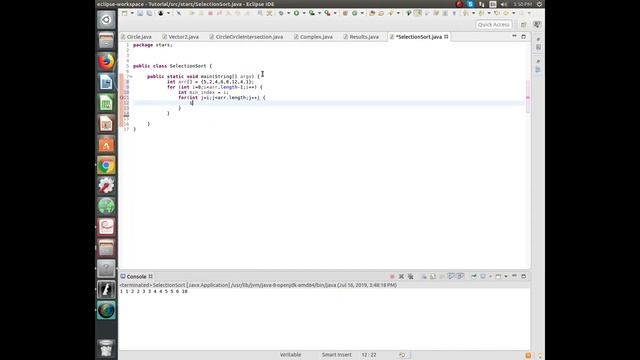Click the New file toolbar icon
Image resolution: width=640 pixels, height=360 pixels.
tap(124, 13)
